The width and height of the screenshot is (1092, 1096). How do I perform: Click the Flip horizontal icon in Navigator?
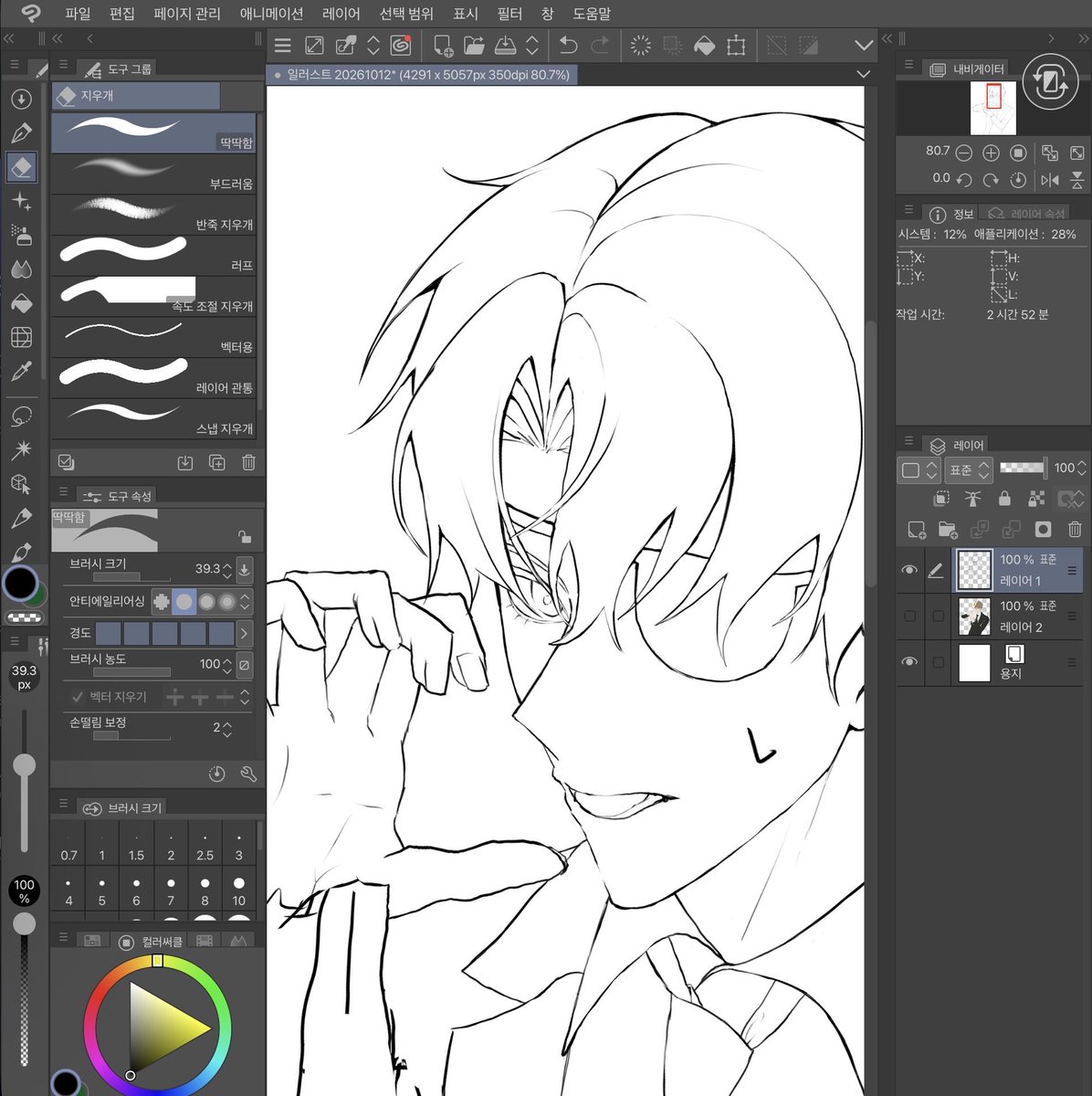click(1050, 179)
